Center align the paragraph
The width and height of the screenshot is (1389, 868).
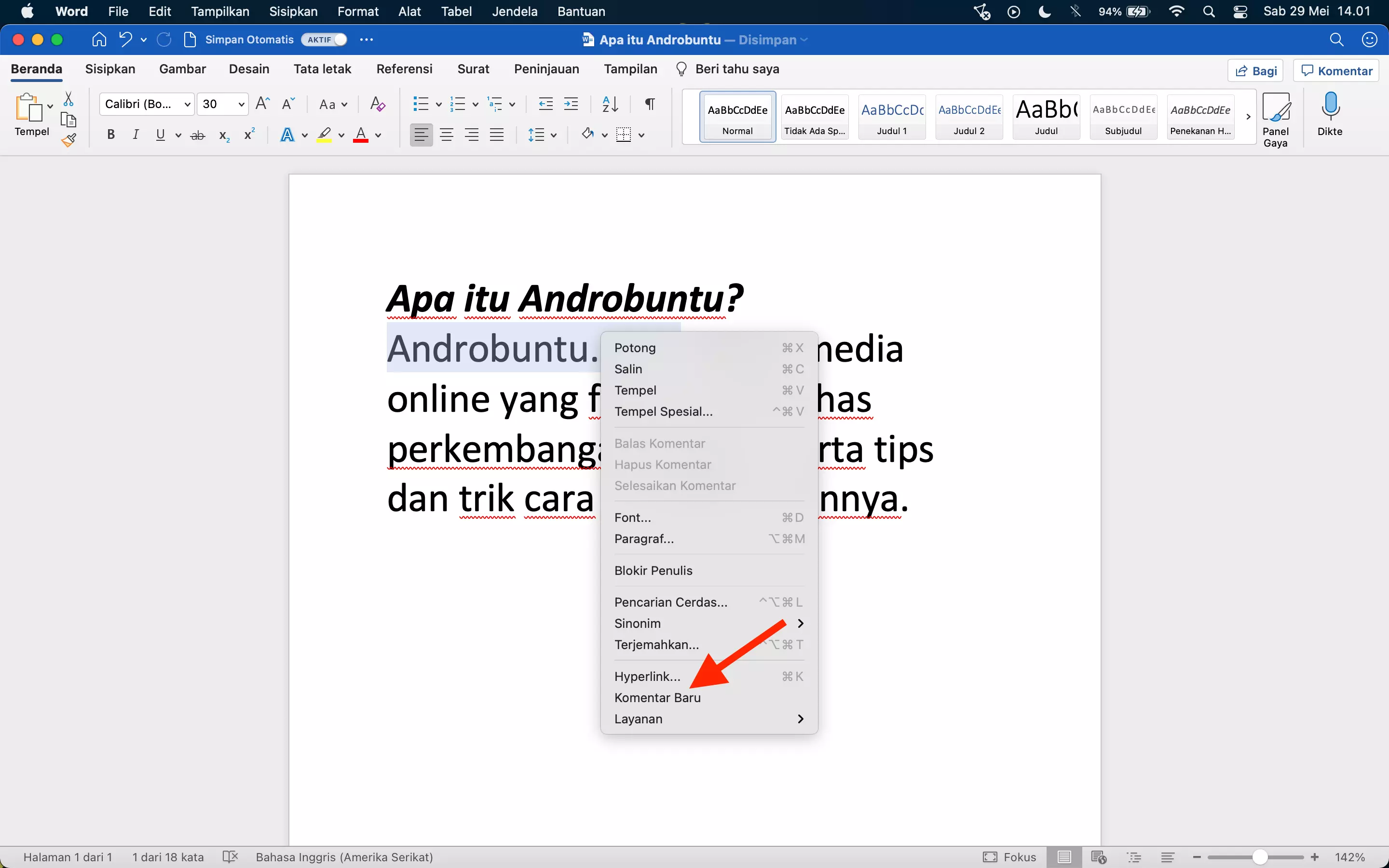click(x=447, y=136)
